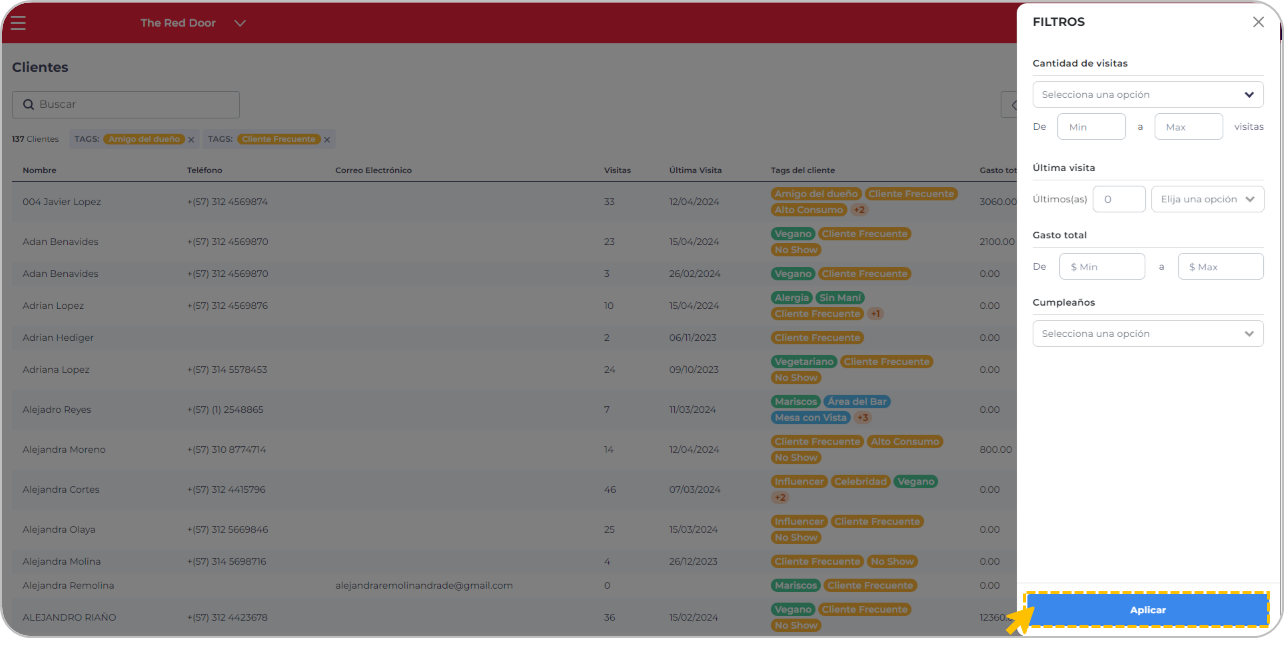Click gasto 3060.00 for Javier Lopez

click(x=998, y=202)
